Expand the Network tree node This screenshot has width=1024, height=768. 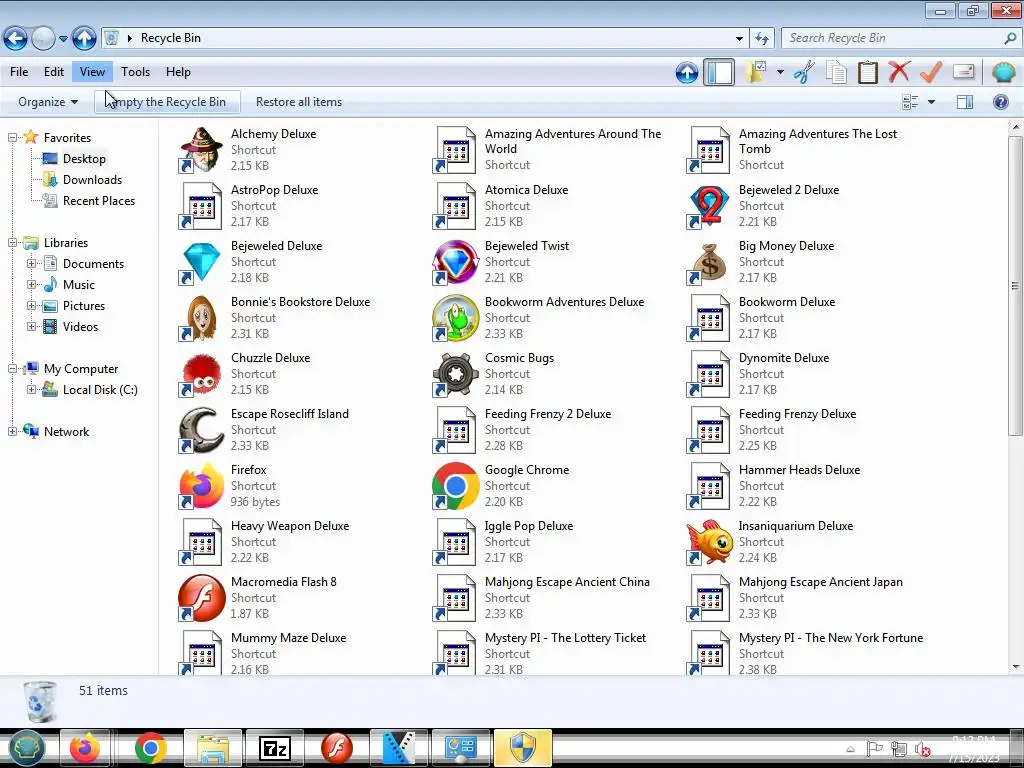point(12,431)
